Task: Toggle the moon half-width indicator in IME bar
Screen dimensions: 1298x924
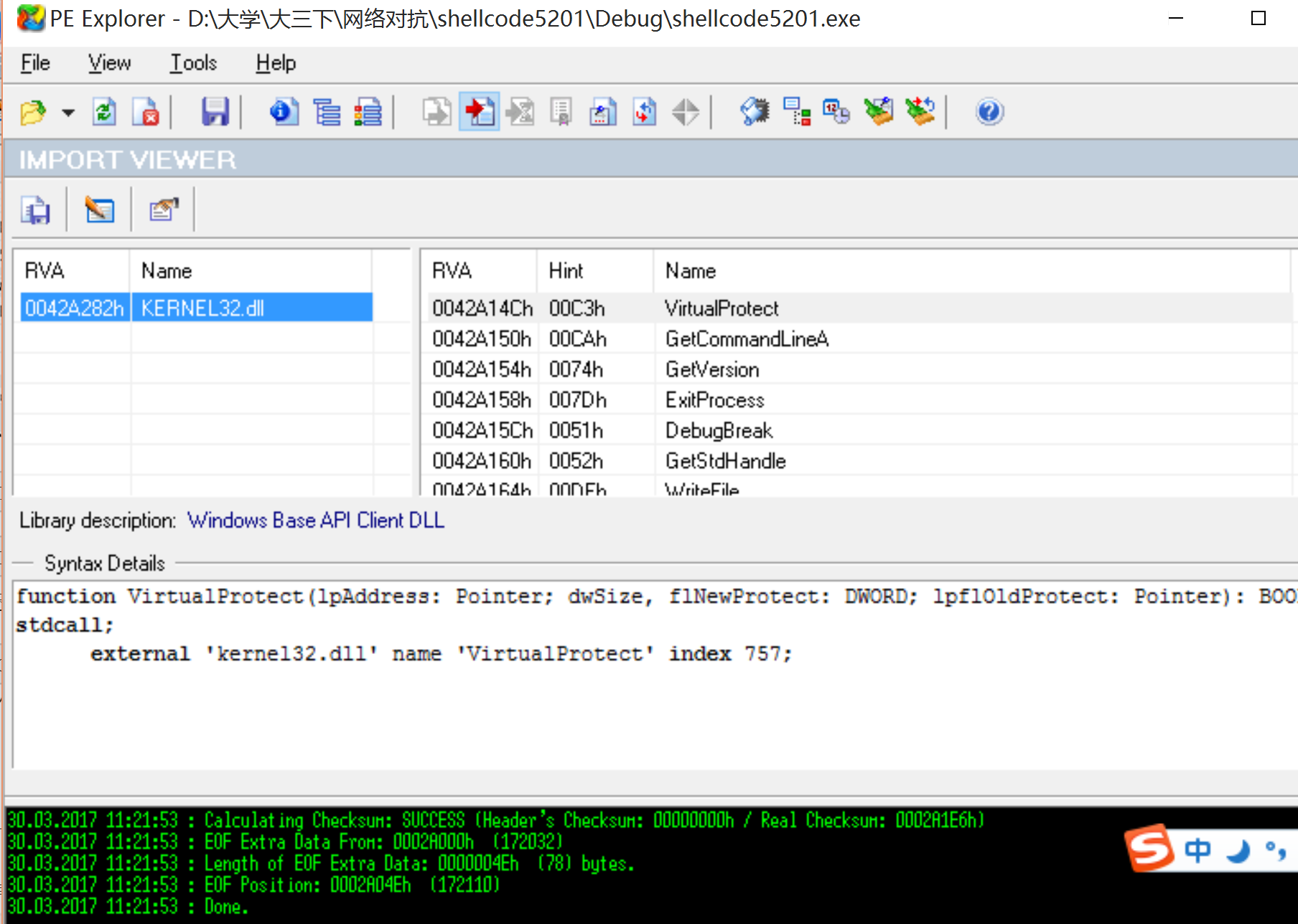Action: pos(1238,851)
